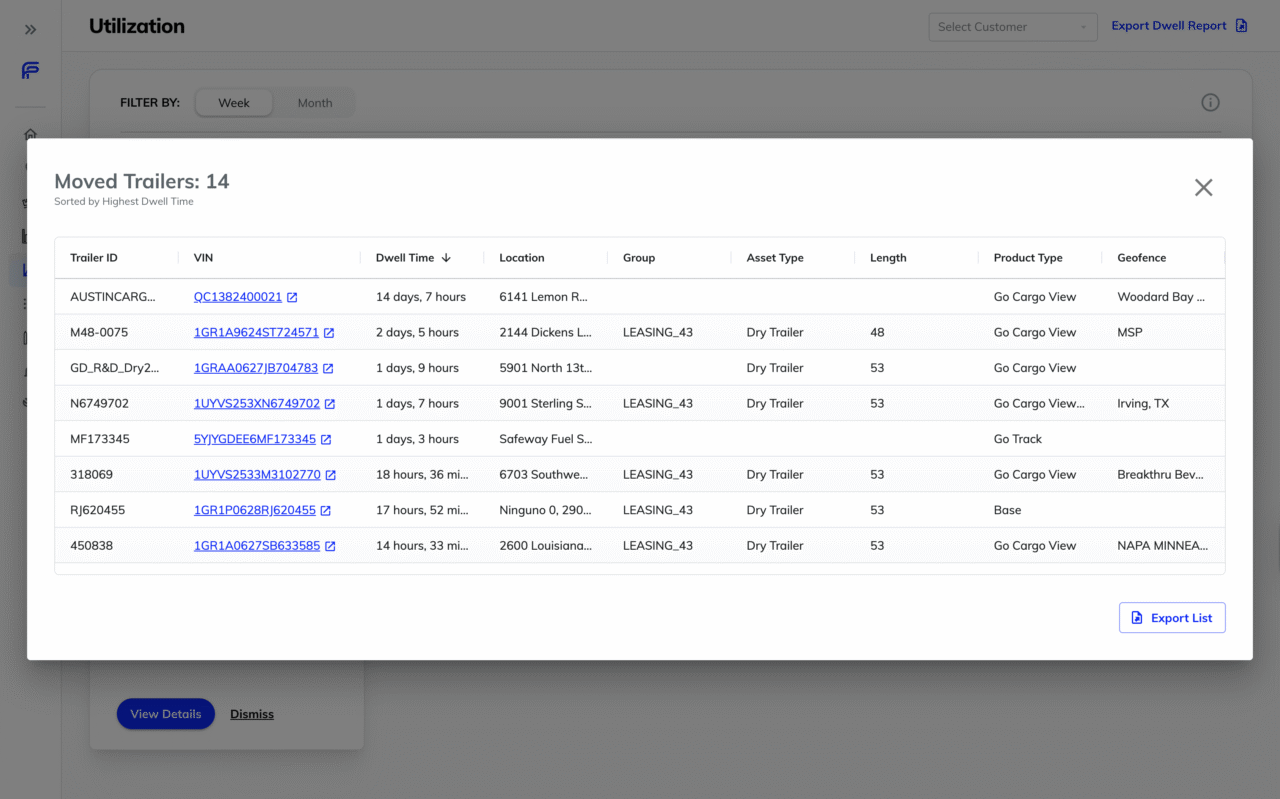Click external link icon beside 1UYVS253XN6749702
Image resolution: width=1280 pixels, height=799 pixels.
click(330, 404)
